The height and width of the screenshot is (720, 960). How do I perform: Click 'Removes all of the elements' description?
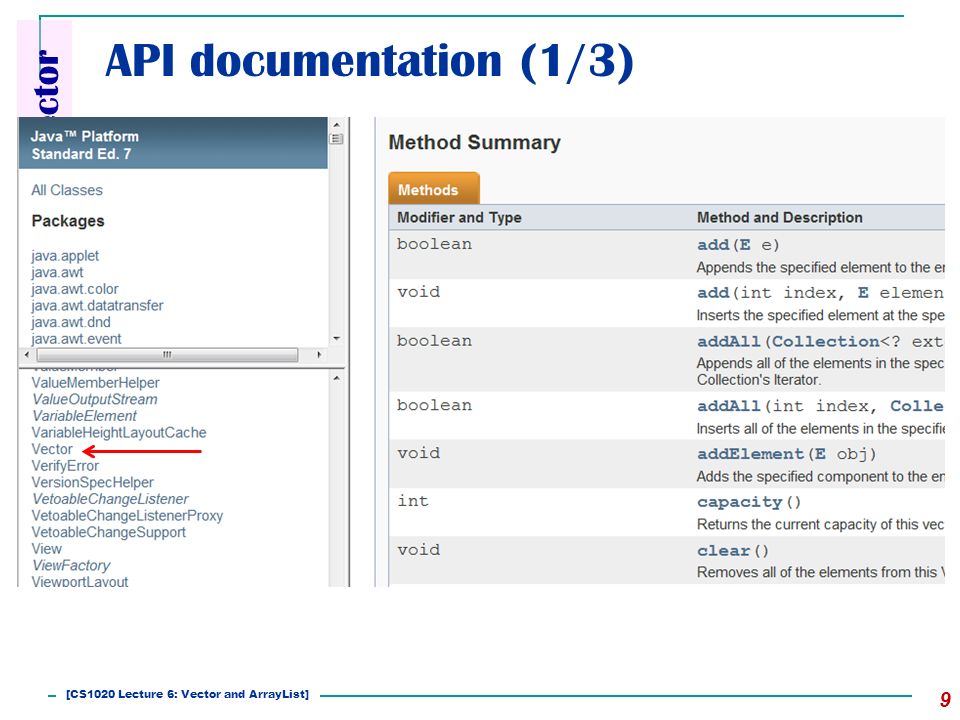tap(820, 572)
